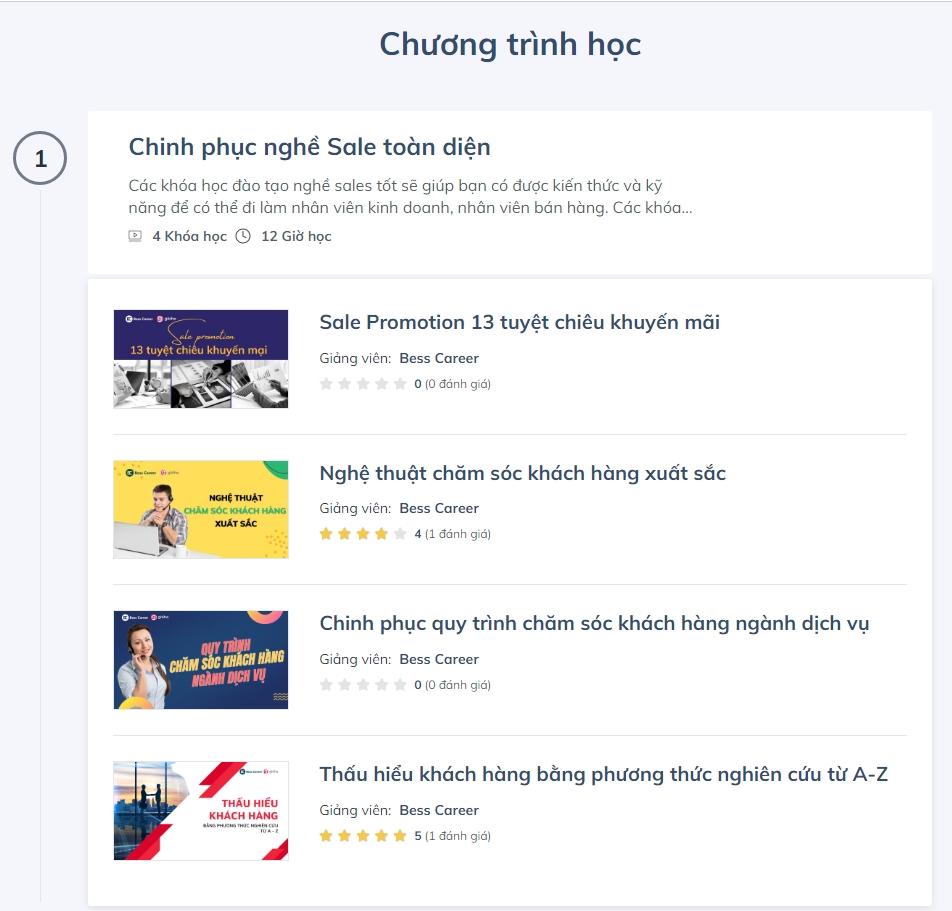Screen dimensions: 952x911
Task: Click the fourth filled star for 'Nghệ thuật chăm sóc khách hàng'
Action: (382, 533)
